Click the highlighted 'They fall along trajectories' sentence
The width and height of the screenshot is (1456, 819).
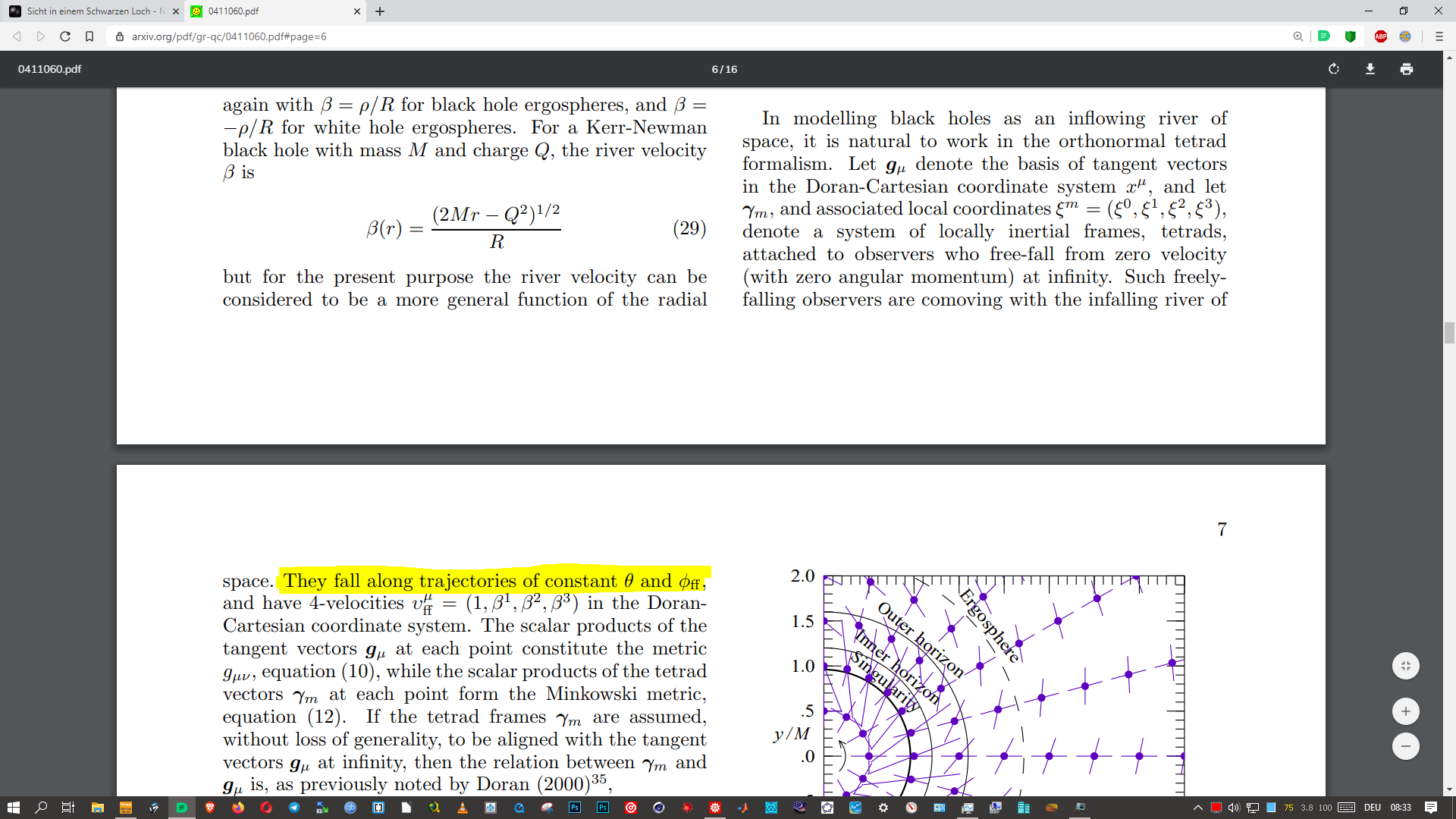coord(494,581)
